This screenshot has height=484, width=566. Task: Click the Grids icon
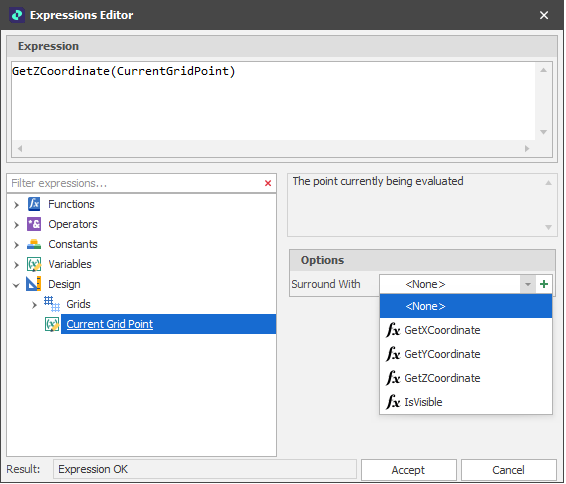coord(52,304)
